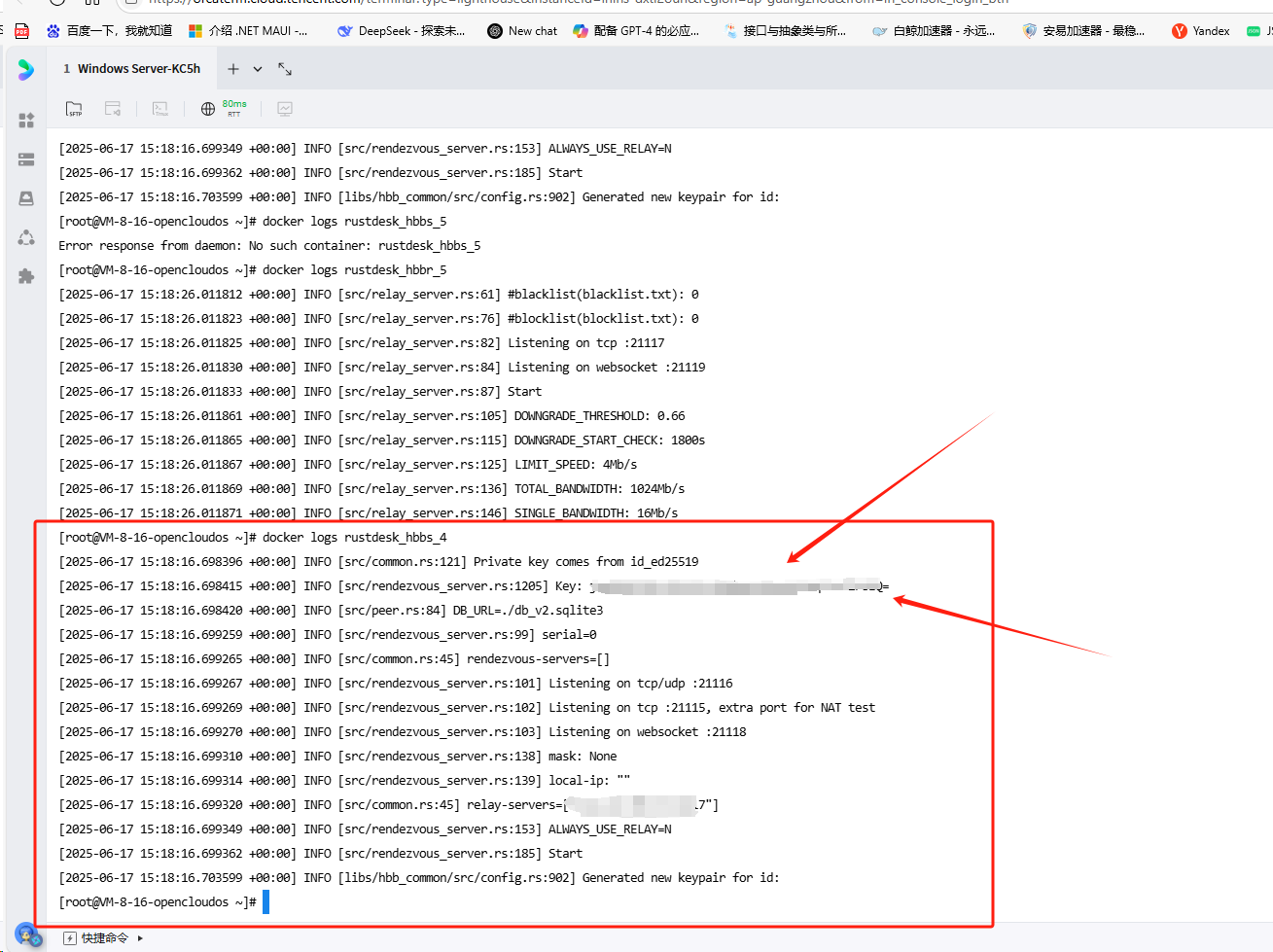The height and width of the screenshot is (952, 1273).
Task: Click the 'LIMIT_SPEED: 4Mb/s' log line
Action: tap(348, 465)
